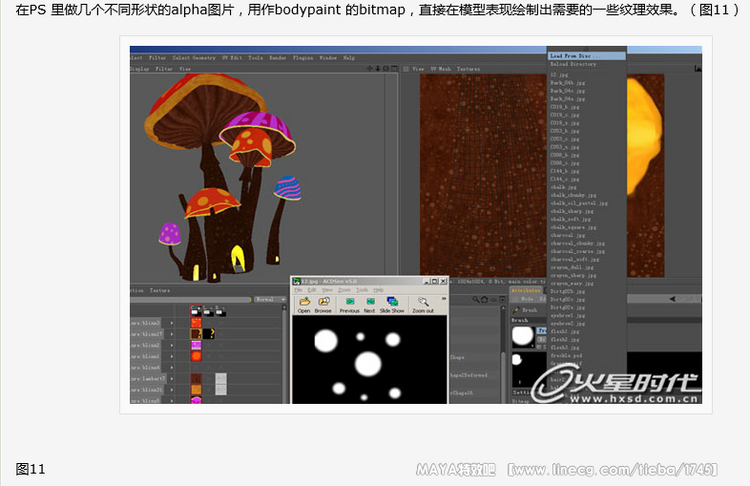Expand the blinn2 material row arrow
This screenshot has height=486, width=750.
click(x=172, y=345)
